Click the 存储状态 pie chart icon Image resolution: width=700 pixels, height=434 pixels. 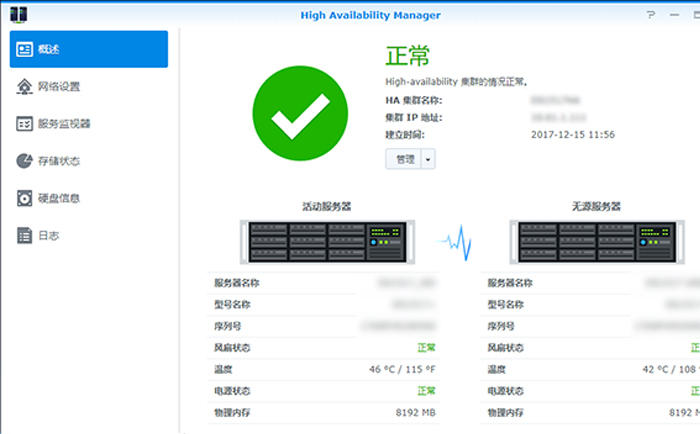coord(24,161)
